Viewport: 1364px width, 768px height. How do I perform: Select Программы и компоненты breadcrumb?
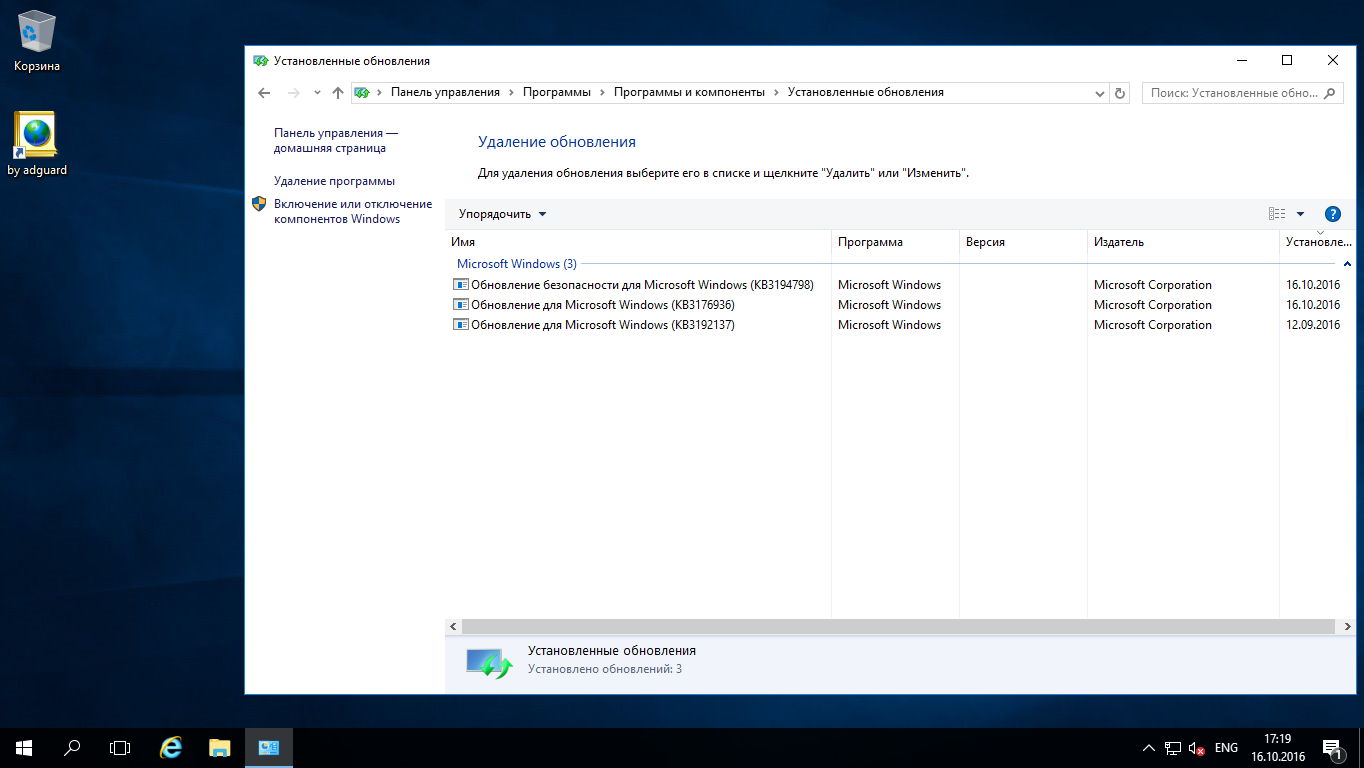coord(689,92)
